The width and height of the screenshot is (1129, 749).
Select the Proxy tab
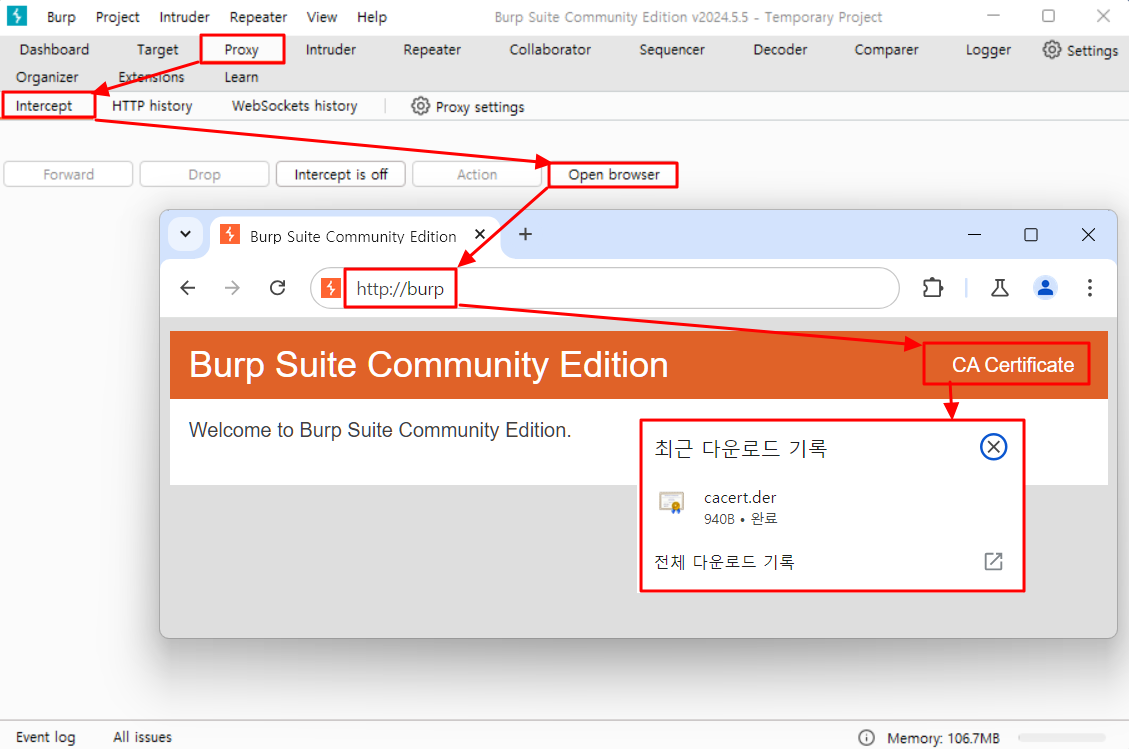pyautogui.click(x=241, y=50)
